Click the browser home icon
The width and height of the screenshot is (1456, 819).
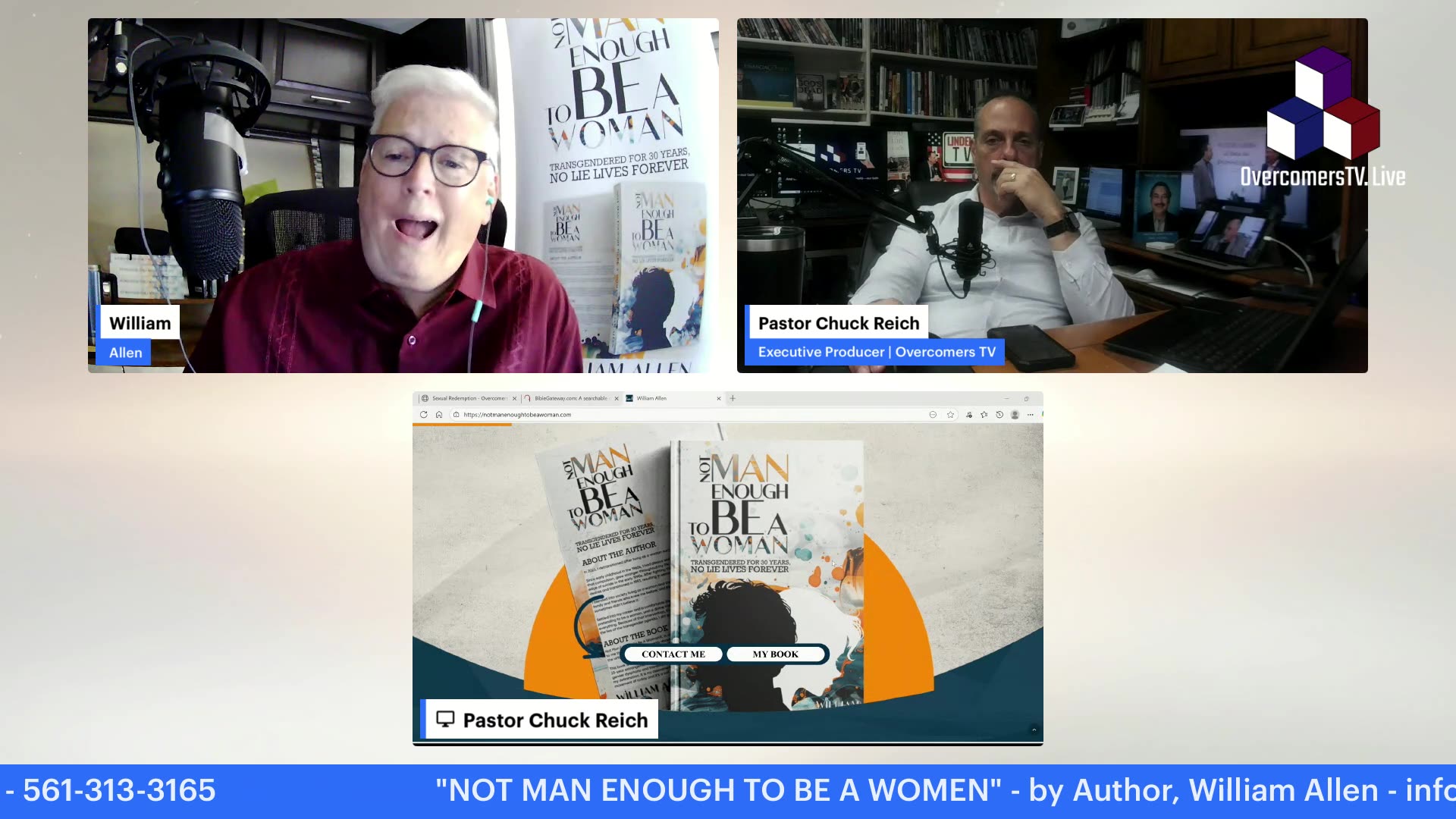pos(439,415)
